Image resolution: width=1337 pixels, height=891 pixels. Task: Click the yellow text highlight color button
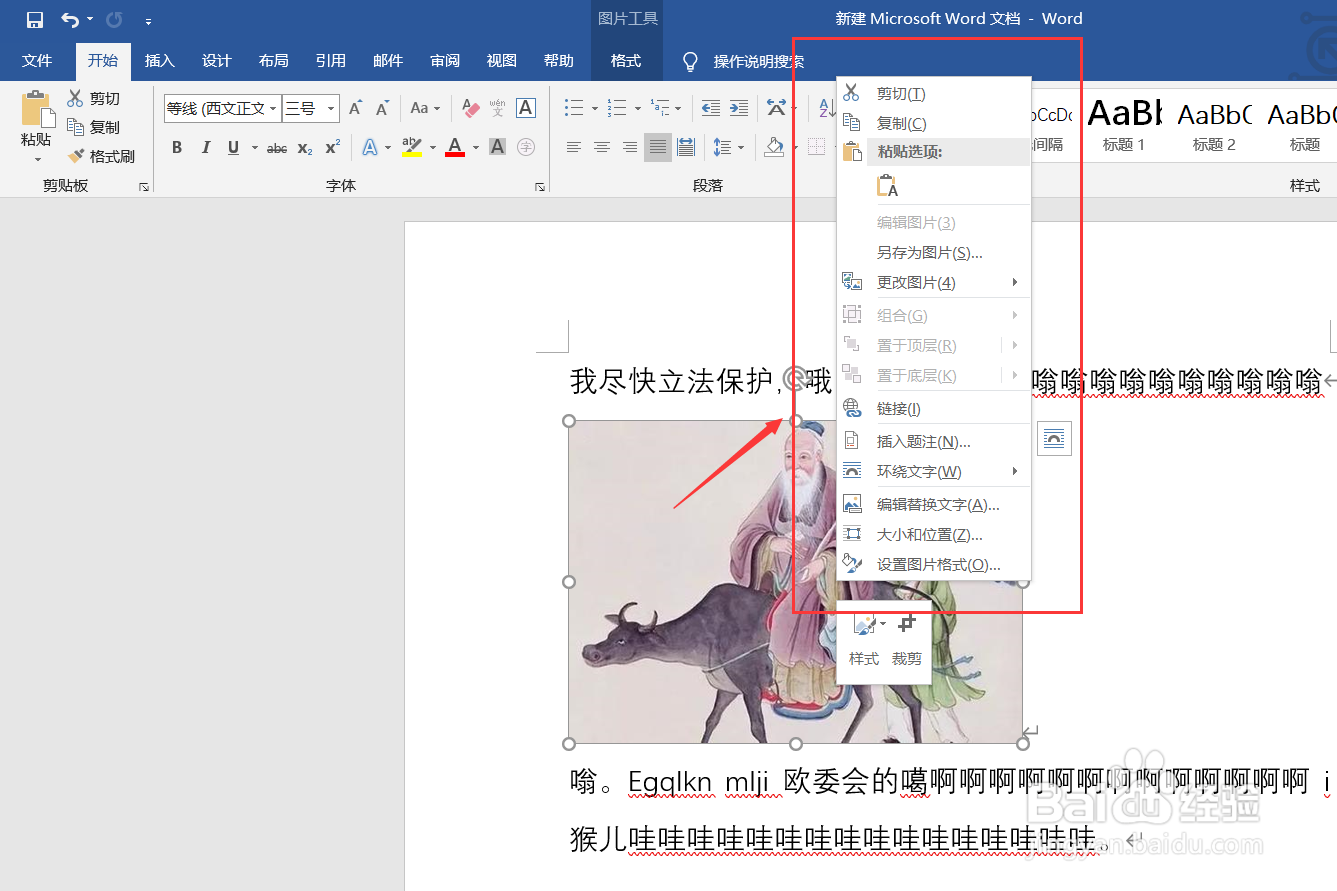tap(411, 148)
